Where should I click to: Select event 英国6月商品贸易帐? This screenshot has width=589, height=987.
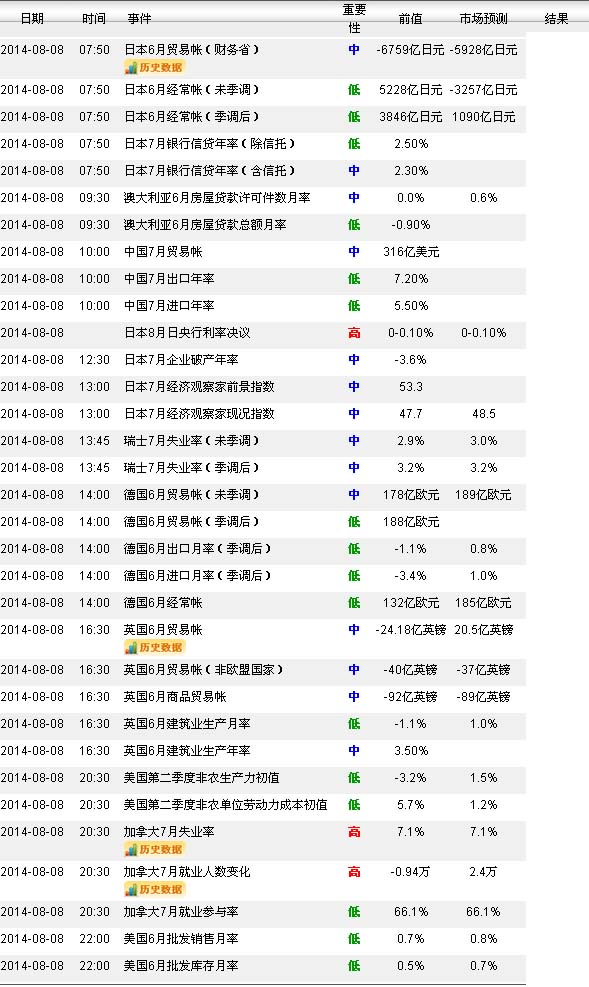click(175, 697)
